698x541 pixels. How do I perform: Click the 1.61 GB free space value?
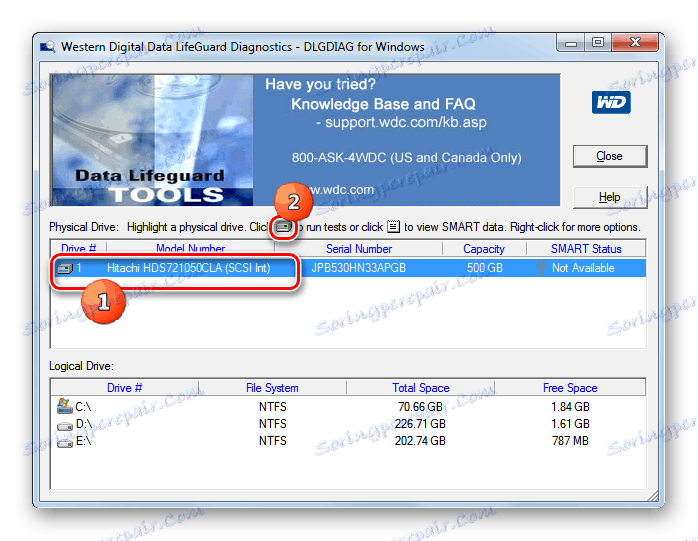click(570, 423)
